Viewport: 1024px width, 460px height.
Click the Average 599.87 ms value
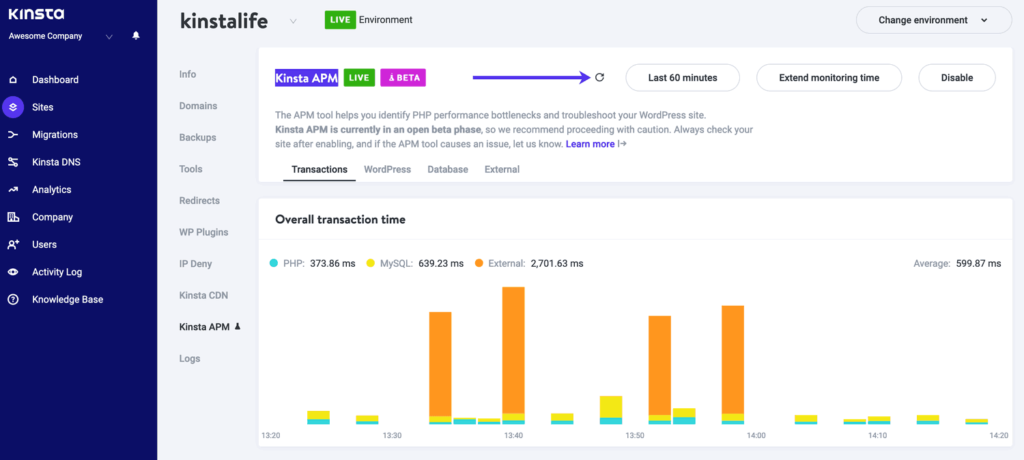pos(977,263)
